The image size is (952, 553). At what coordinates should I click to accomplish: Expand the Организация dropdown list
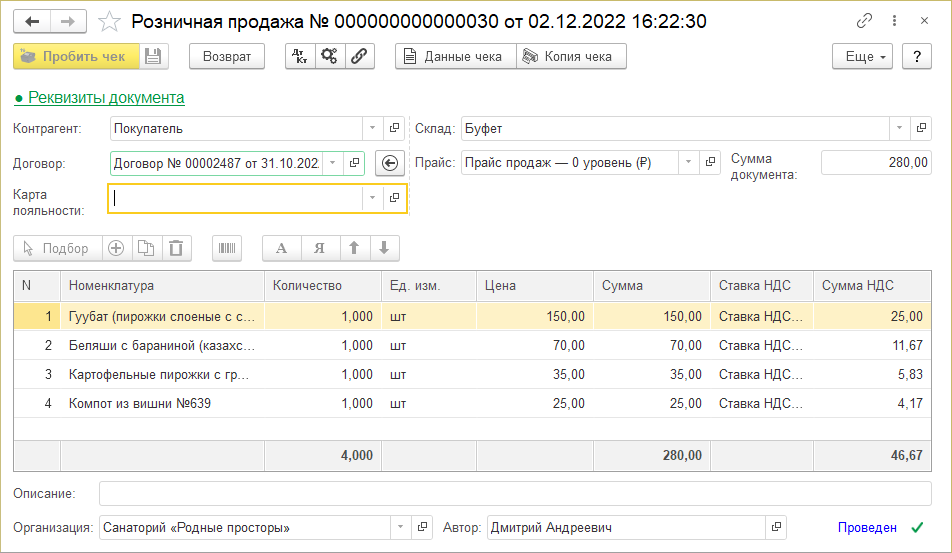click(x=400, y=528)
